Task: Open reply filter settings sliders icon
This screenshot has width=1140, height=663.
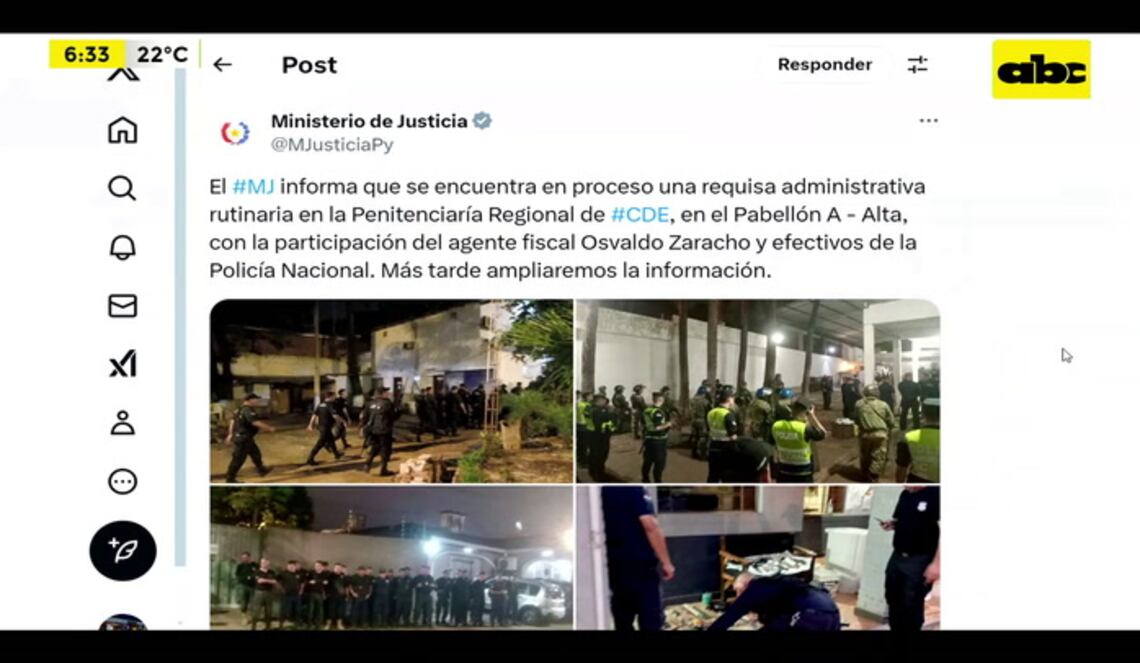Action: point(918,65)
